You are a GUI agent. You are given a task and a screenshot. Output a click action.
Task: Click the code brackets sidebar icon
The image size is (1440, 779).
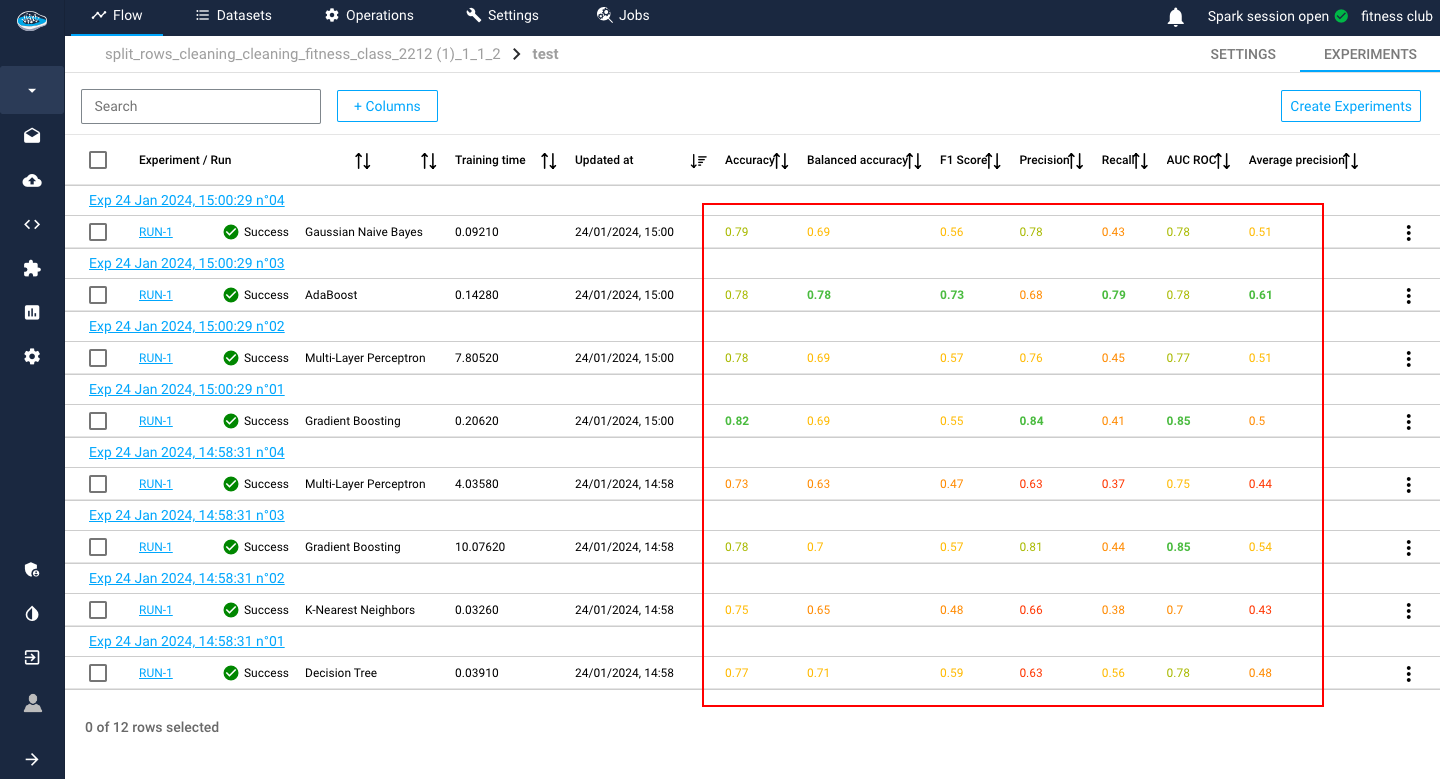coord(32,224)
